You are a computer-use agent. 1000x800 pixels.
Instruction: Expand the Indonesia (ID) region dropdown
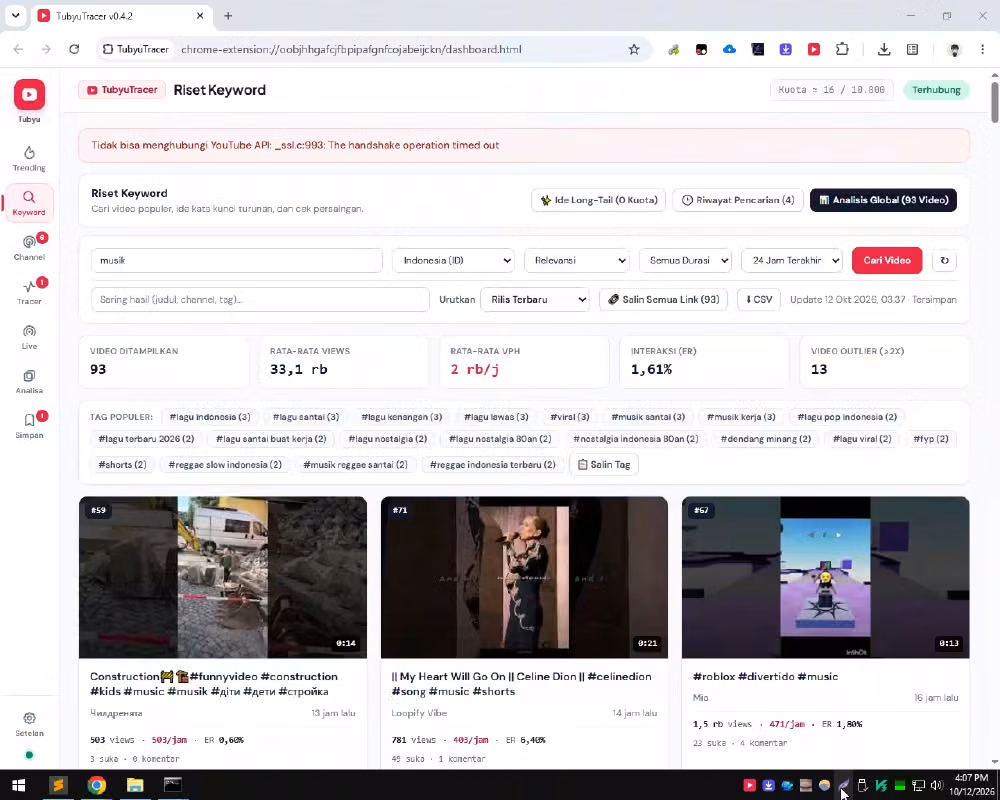point(453,260)
